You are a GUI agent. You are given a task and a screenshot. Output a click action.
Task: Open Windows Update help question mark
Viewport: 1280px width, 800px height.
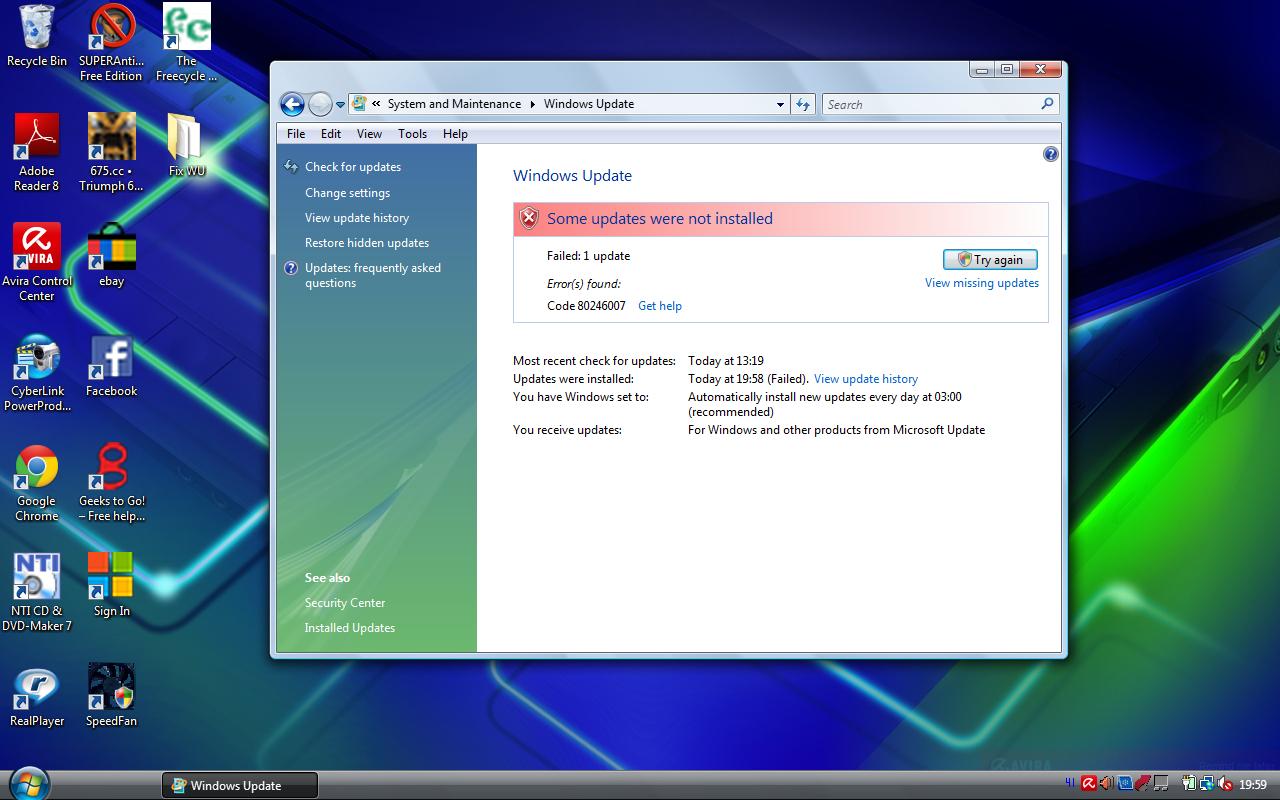[1050, 154]
